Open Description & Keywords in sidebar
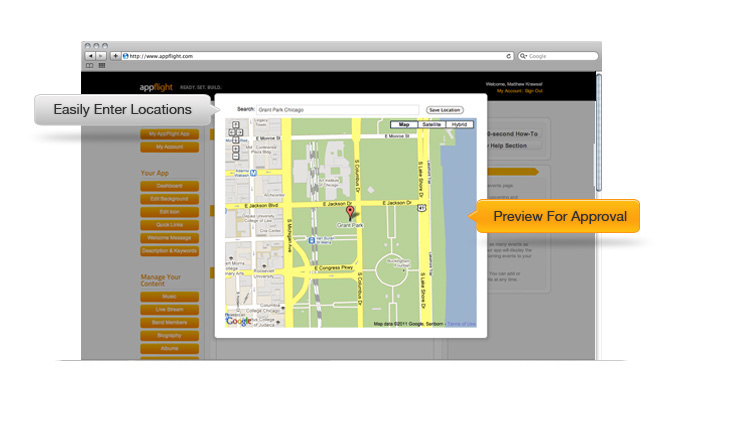The width and height of the screenshot is (732, 425). tap(169, 251)
